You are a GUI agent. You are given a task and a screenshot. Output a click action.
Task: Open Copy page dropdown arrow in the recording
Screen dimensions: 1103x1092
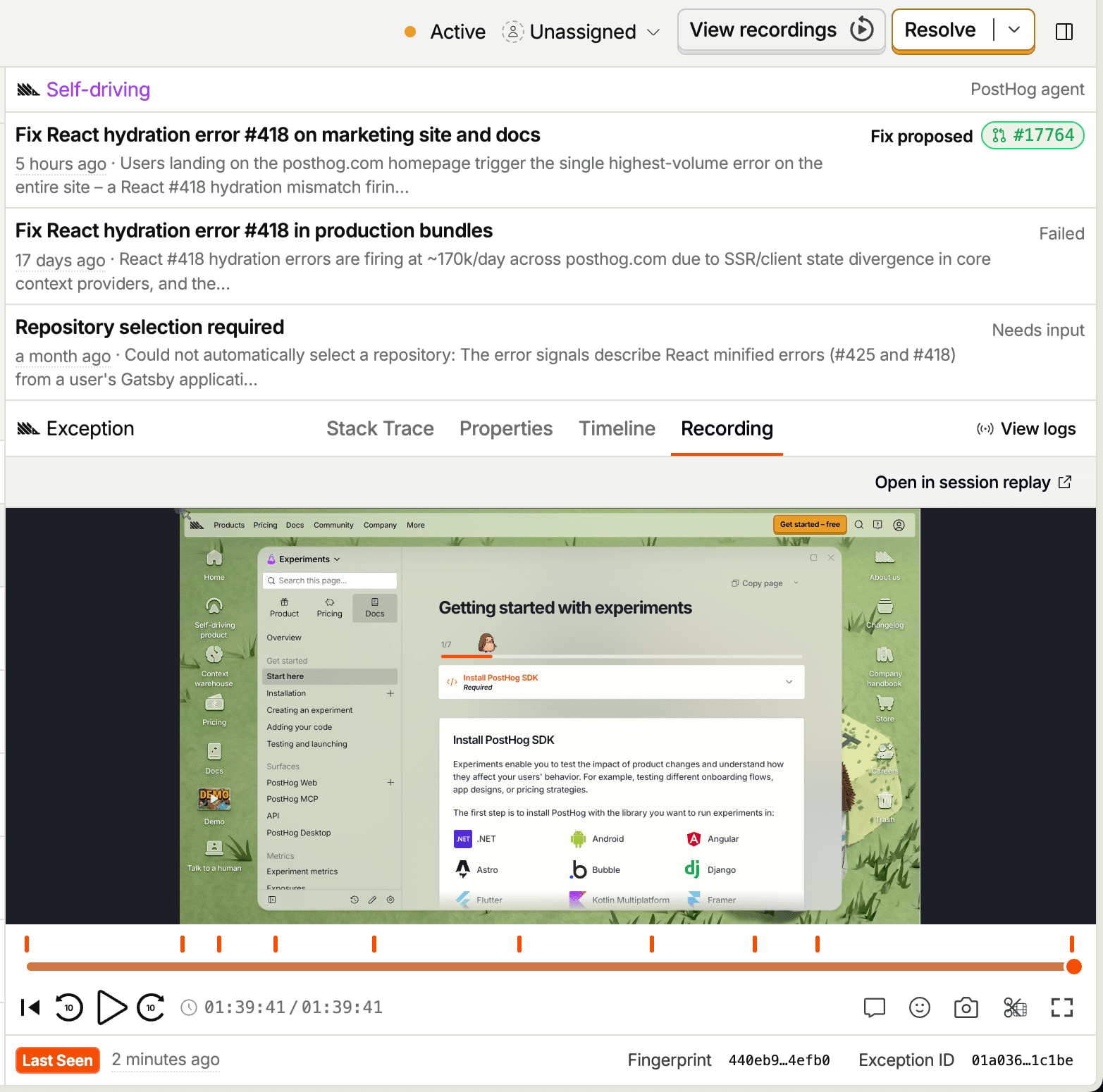(796, 583)
